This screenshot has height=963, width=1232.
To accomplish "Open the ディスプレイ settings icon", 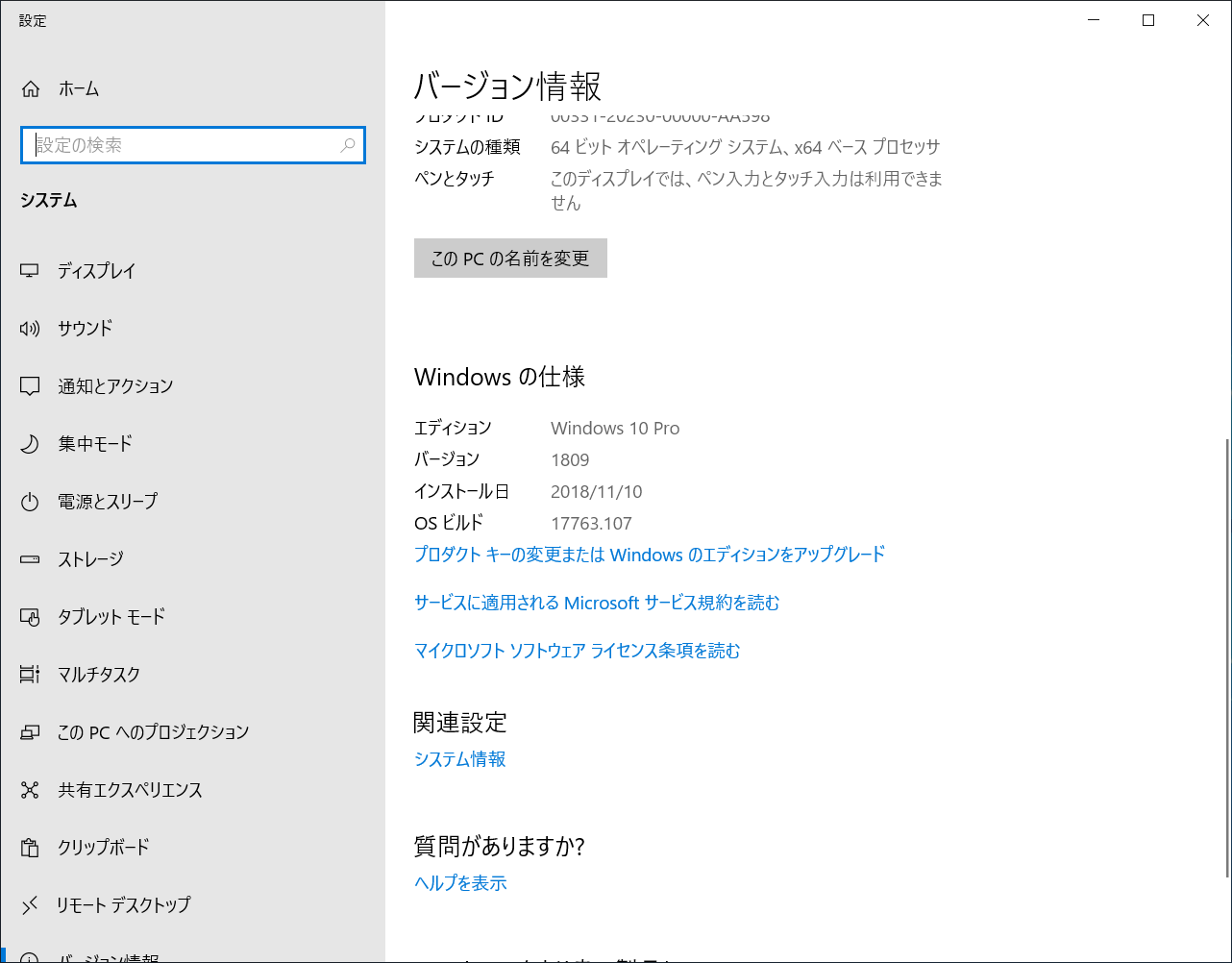I will click(96, 270).
